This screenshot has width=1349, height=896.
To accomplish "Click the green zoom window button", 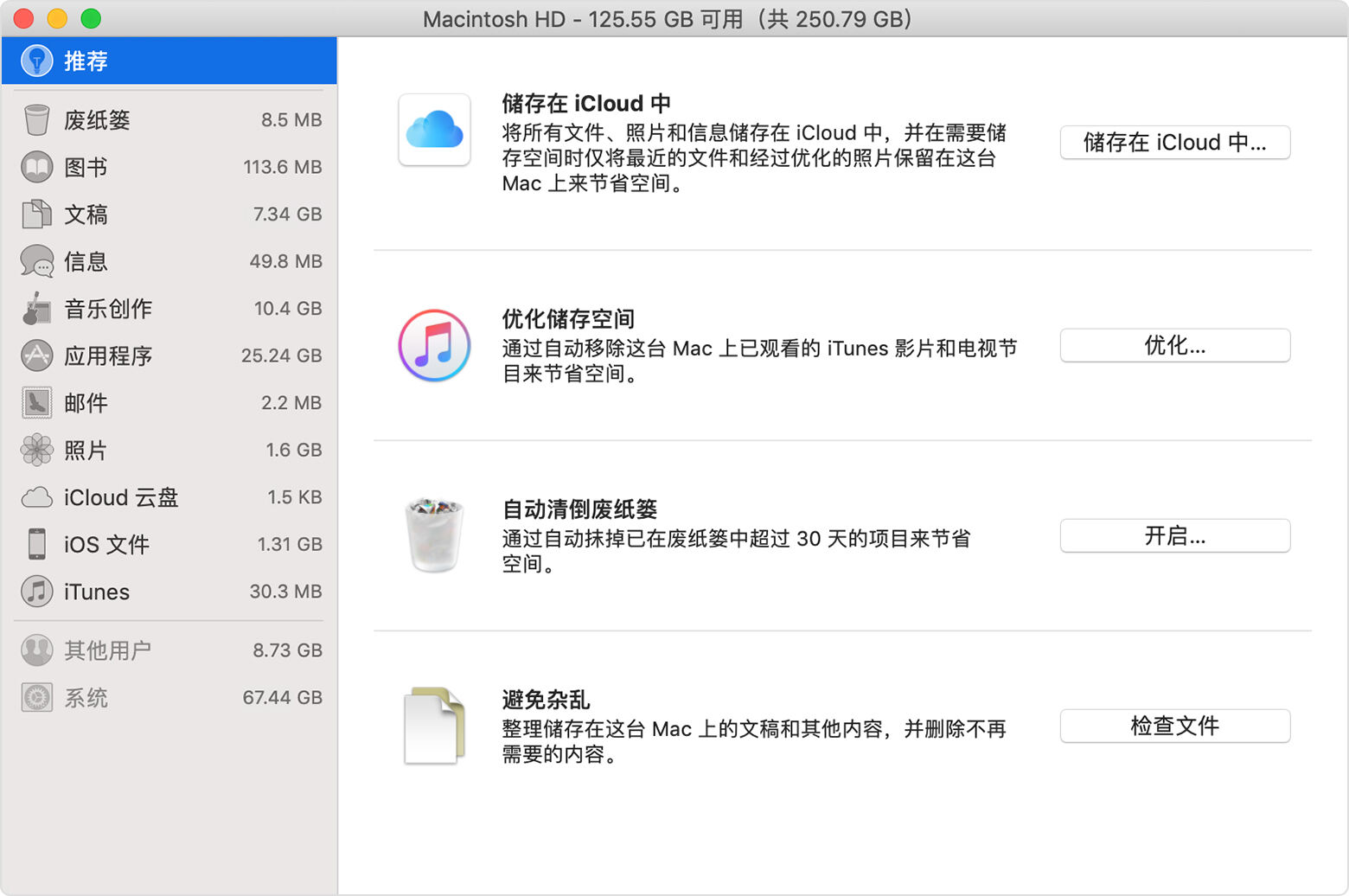I will click(x=90, y=18).
